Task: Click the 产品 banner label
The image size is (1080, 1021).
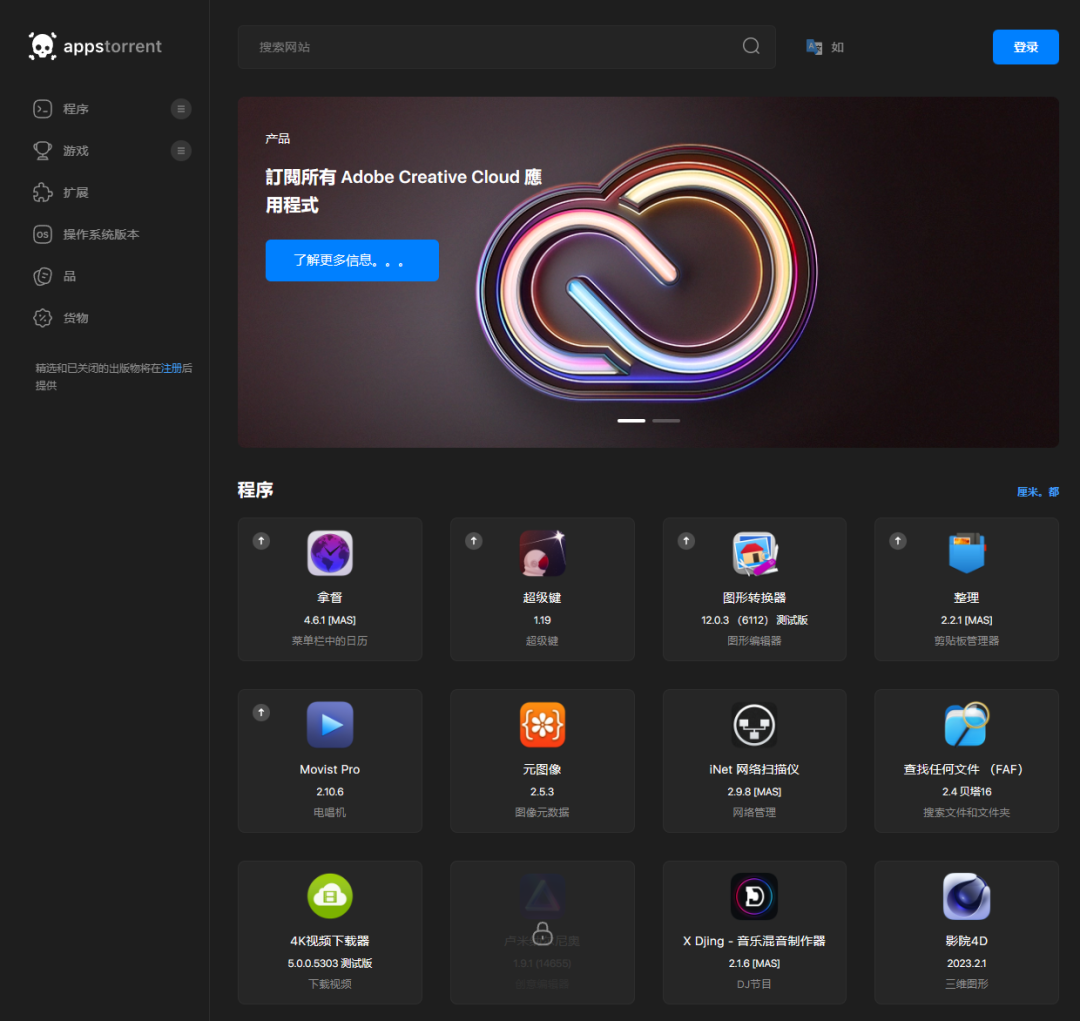Action: tap(278, 138)
